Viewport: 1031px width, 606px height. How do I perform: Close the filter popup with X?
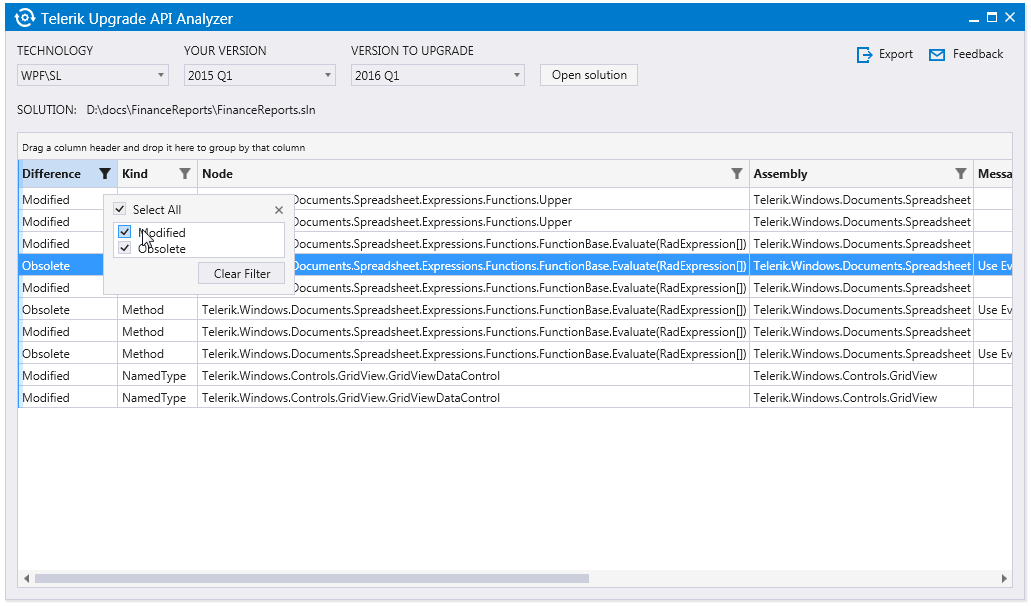click(279, 210)
